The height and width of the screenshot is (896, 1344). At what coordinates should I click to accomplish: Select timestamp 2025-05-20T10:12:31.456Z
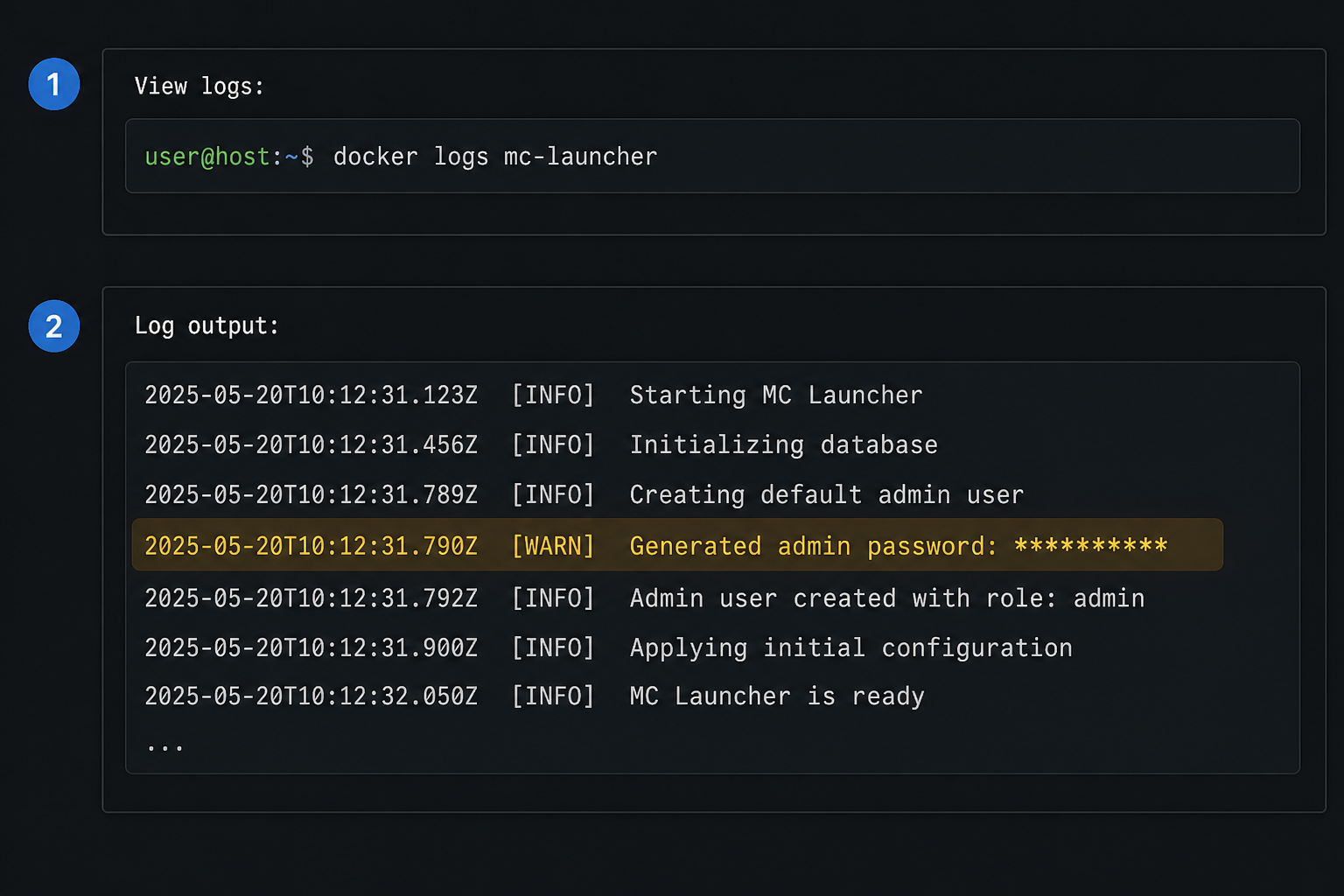[311, 445]
